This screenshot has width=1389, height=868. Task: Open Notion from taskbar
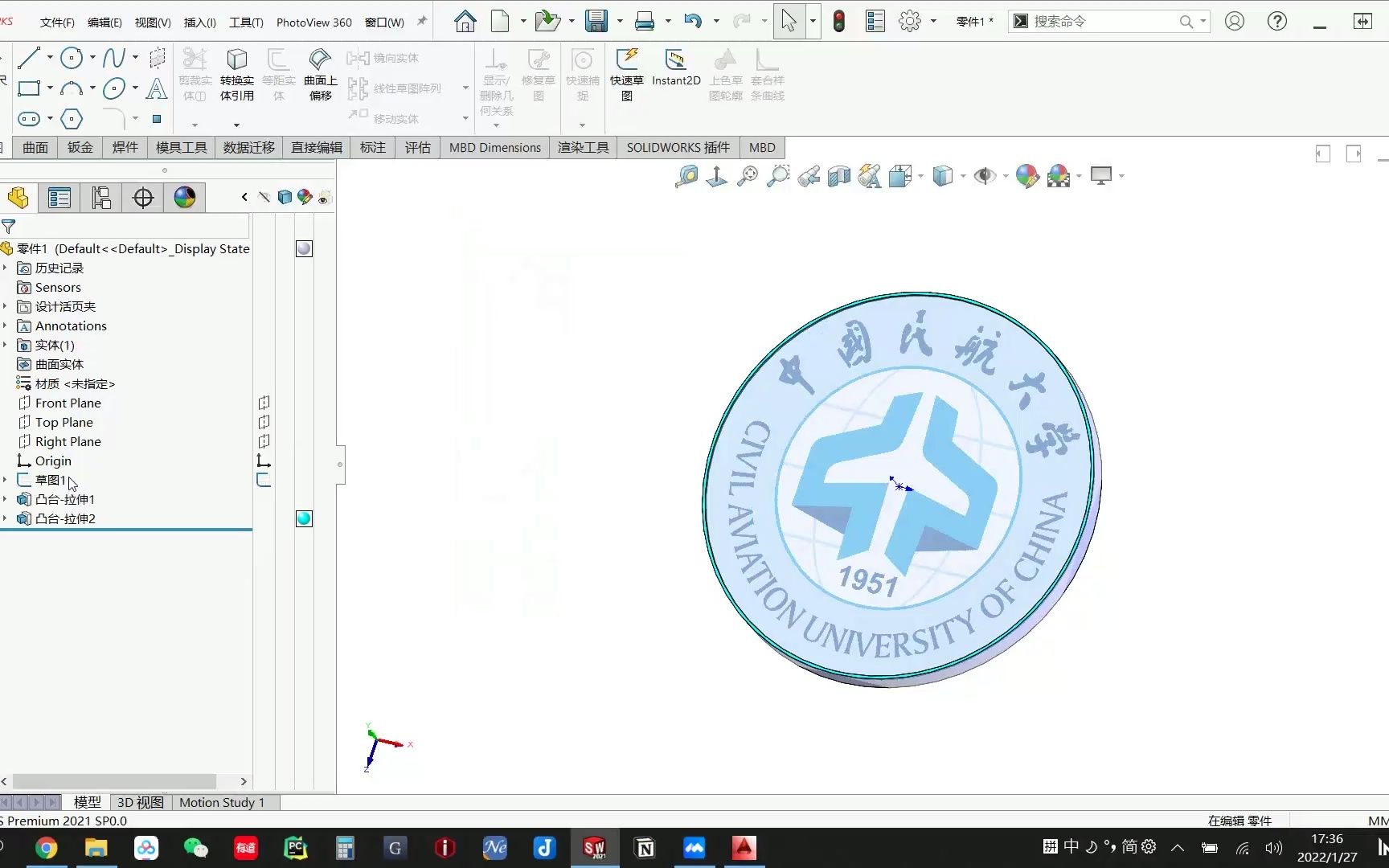(645, 848)
